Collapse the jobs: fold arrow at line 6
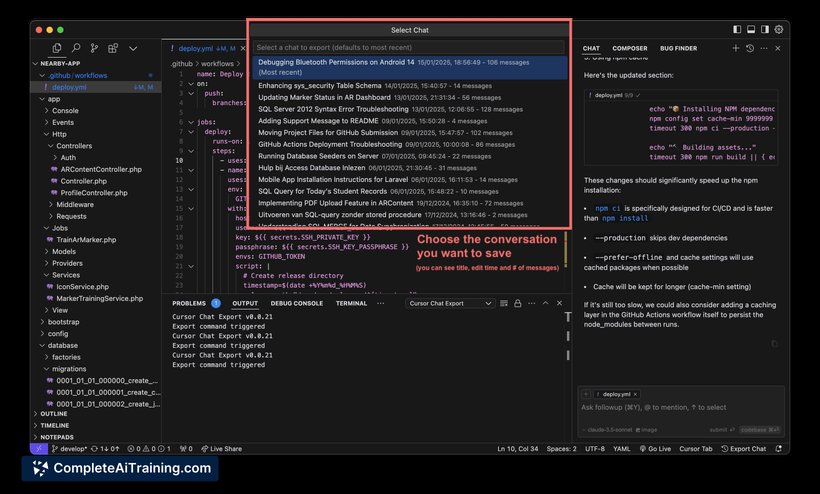The image size is (820, 494). point(191,122)
